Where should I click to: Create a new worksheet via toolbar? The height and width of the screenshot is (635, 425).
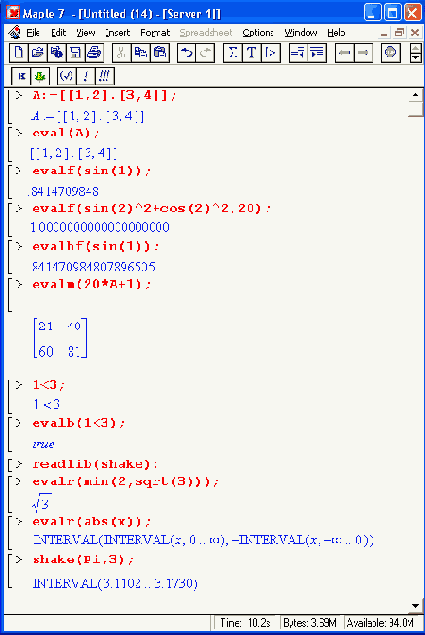click(x=19, y=53)
